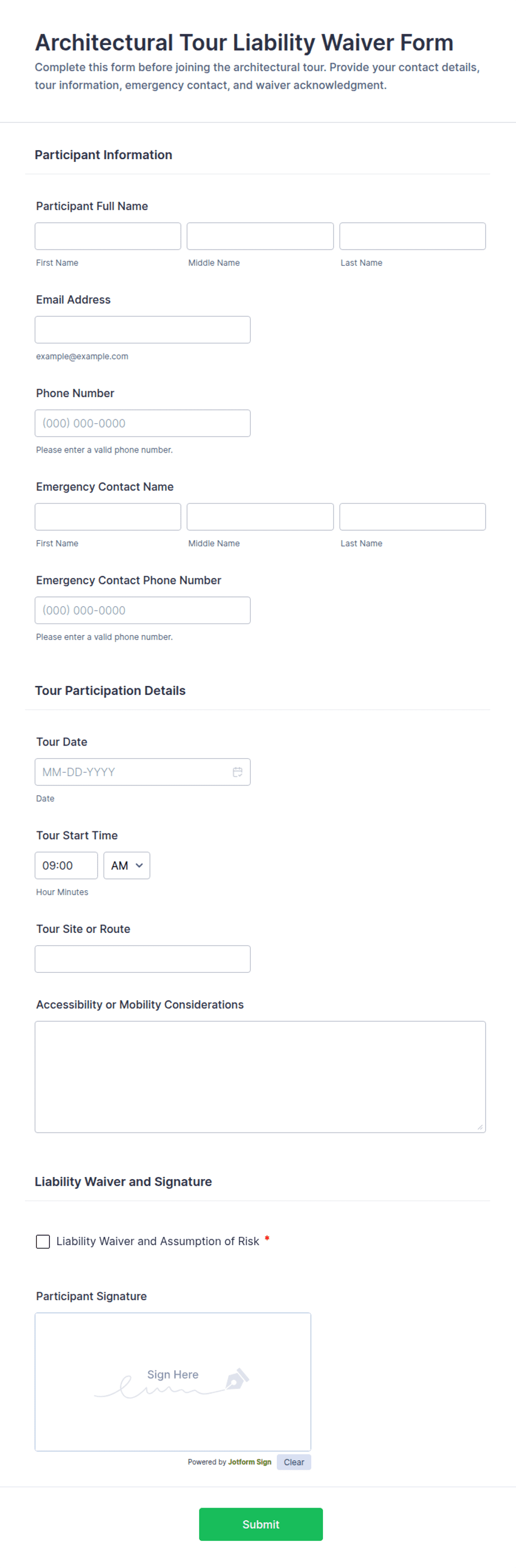
Task: Click the Emergency Contact Phone Number field
Action: click(143, 611)
